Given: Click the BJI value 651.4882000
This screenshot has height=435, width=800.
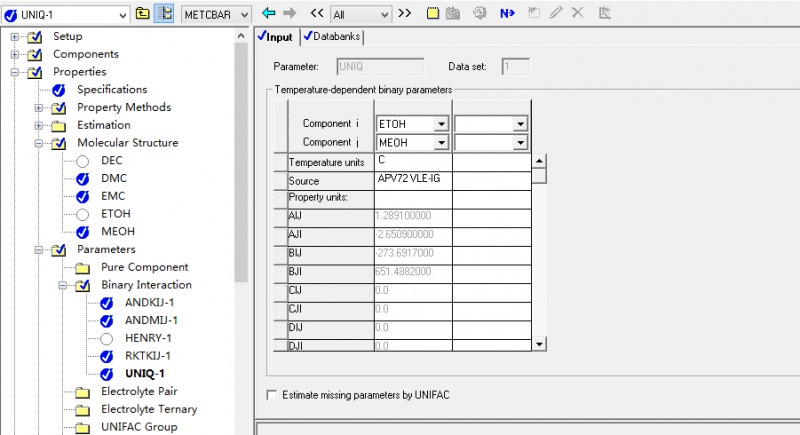Looking at the screenshot, I should coord(413,272).
